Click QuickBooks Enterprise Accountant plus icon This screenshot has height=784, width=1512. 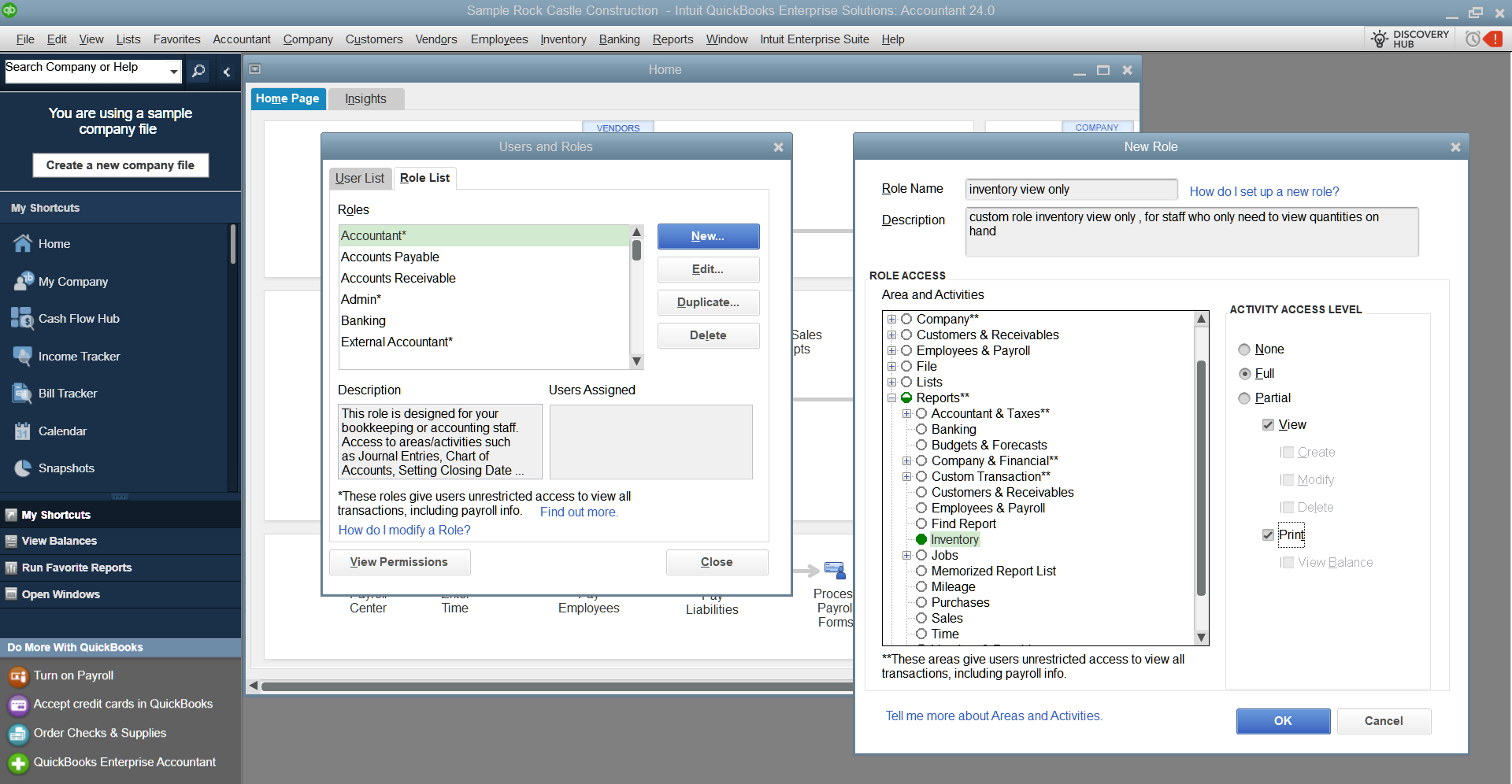18,763
